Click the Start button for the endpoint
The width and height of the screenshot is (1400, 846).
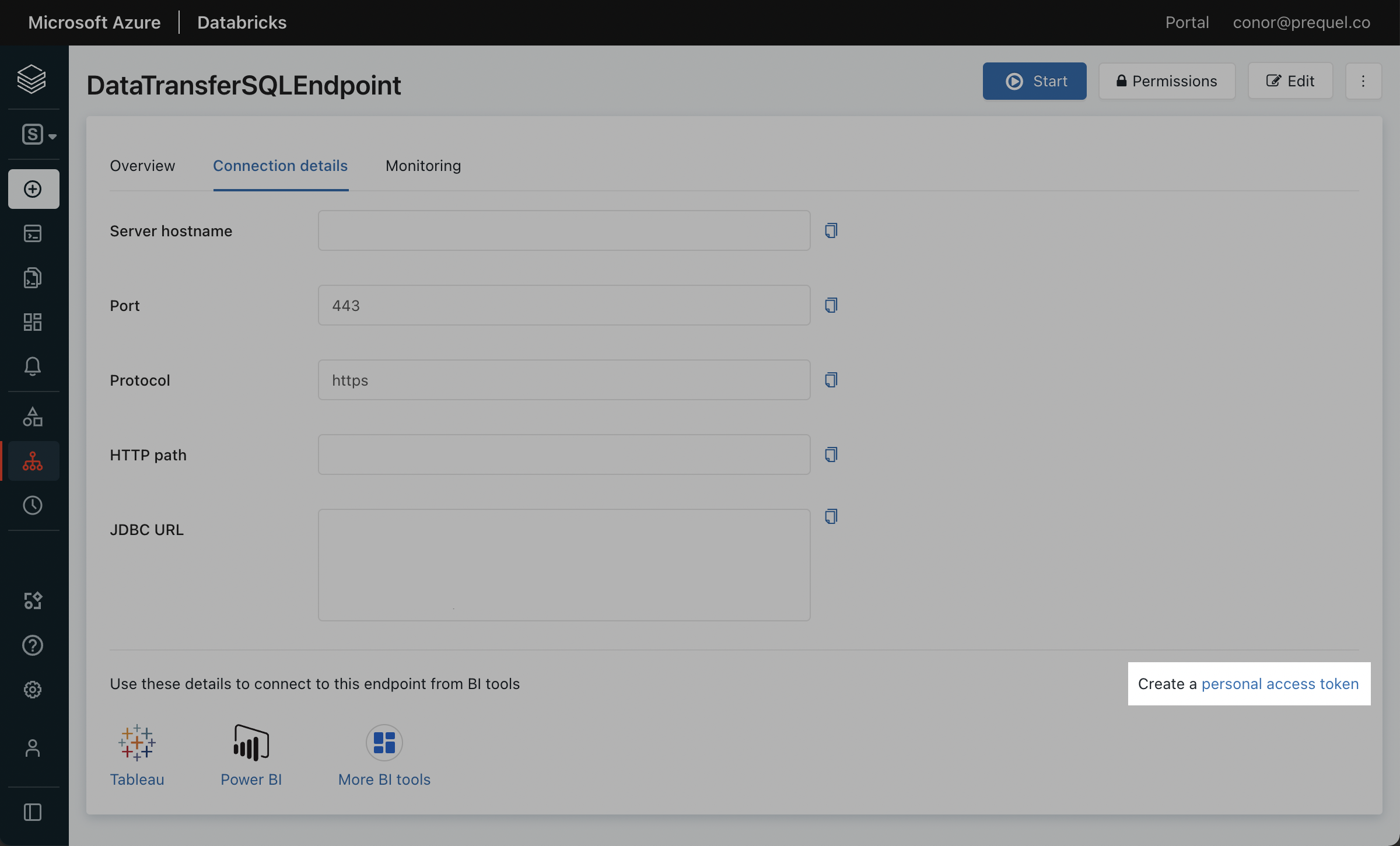pyautogui.click(x=1034, y=81)
